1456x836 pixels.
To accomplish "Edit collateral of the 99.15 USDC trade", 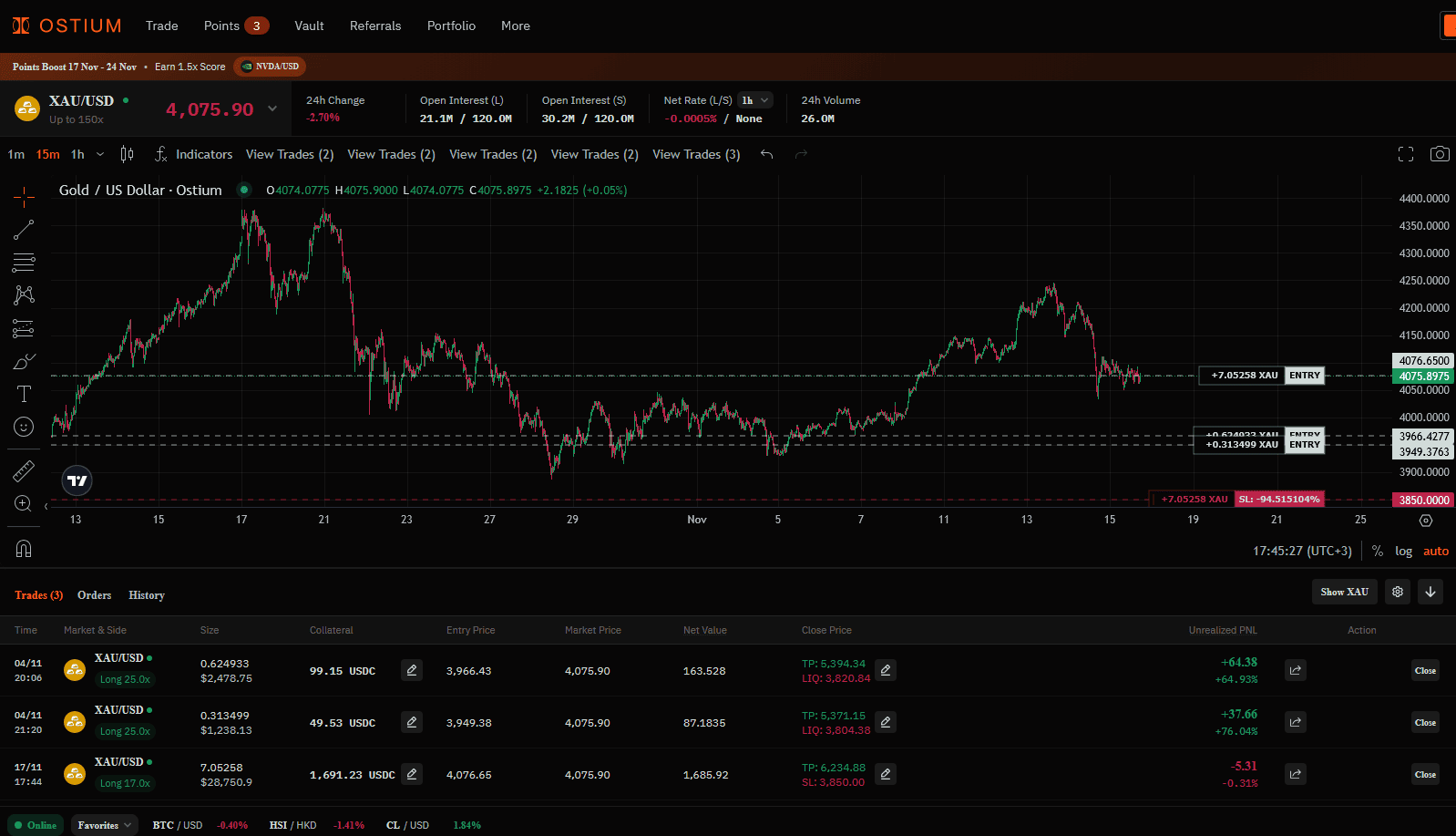I will click(412, 671).
